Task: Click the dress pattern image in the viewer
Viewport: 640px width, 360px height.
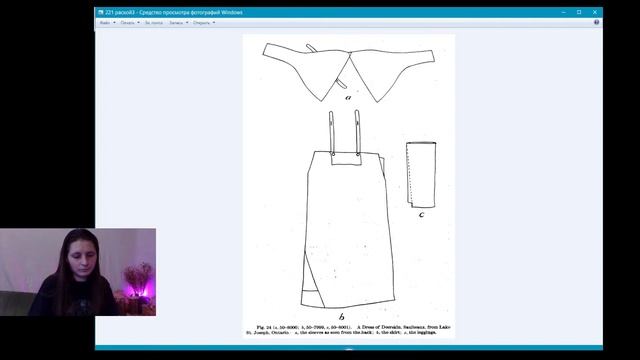Action: click(349, 186)
